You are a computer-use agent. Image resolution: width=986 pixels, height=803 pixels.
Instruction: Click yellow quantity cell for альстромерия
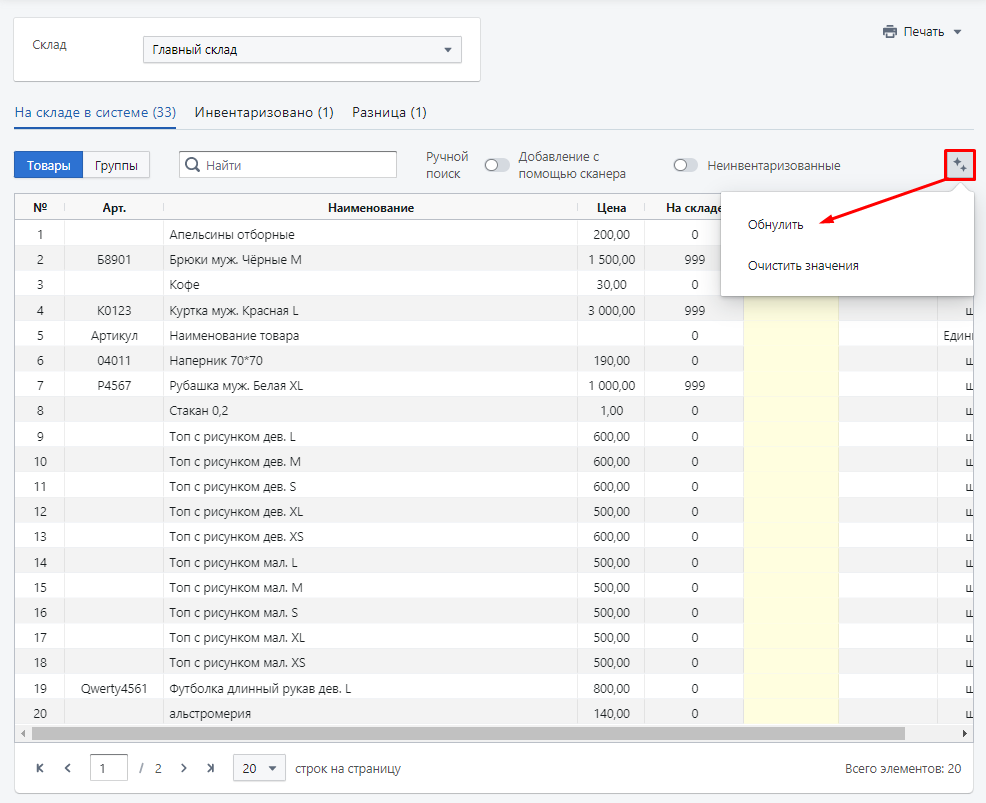click(791, 712)
